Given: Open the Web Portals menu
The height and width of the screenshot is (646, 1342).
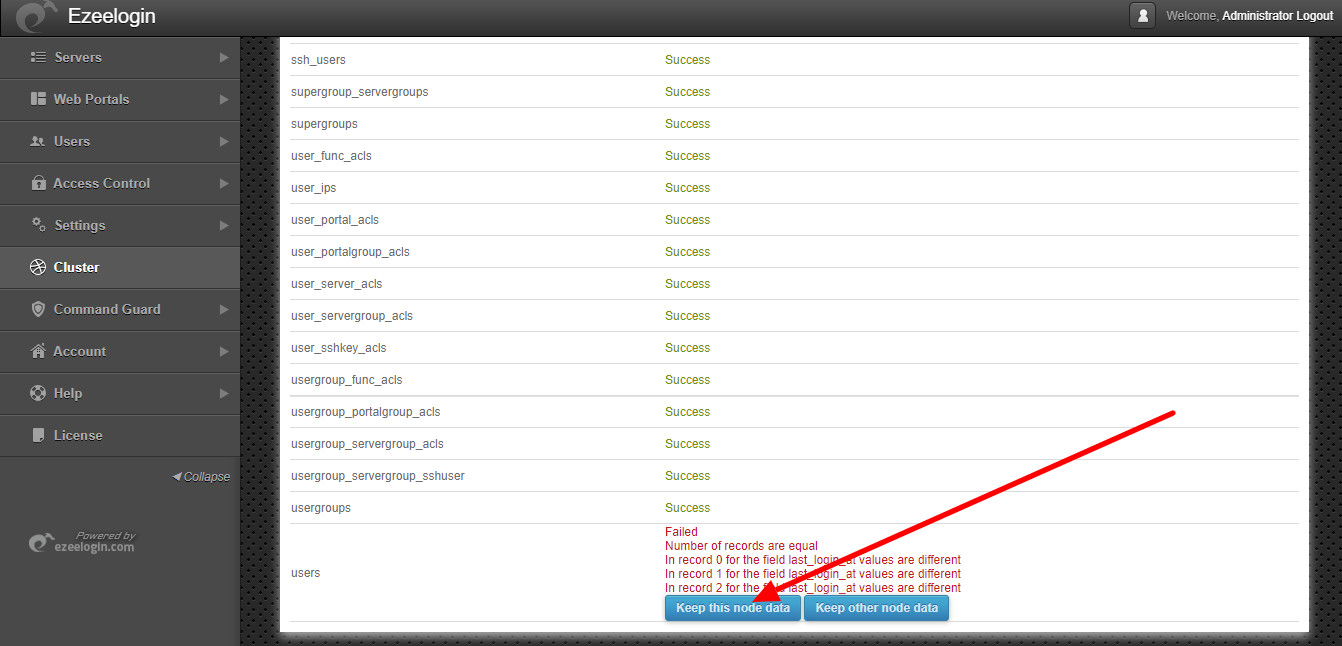Looking at the screenshot, I should click(120, 100).
